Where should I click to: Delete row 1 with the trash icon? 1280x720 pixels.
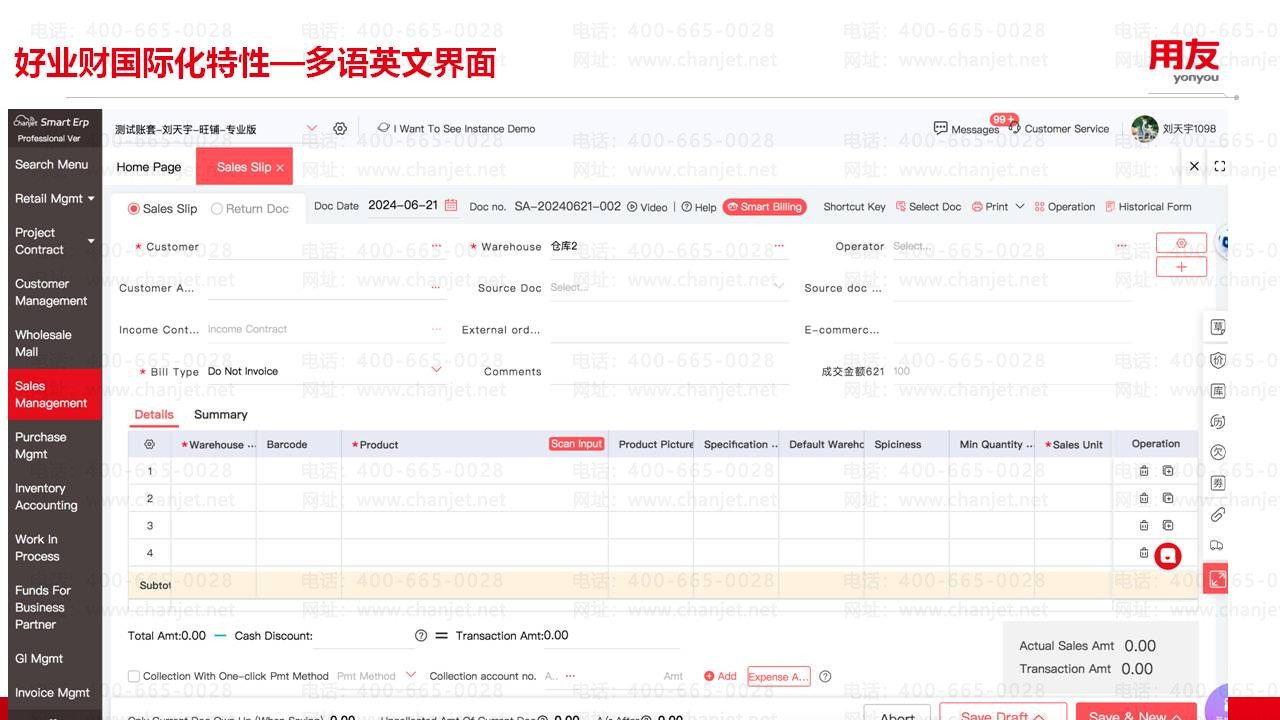tap(1144, 471)
